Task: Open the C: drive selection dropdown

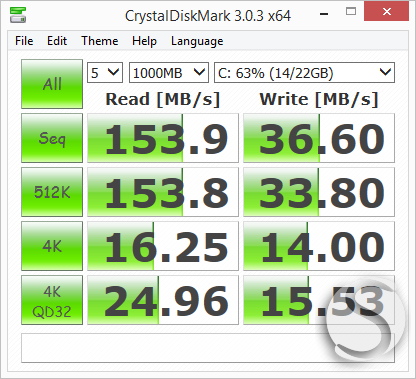Action: [304, 72]
